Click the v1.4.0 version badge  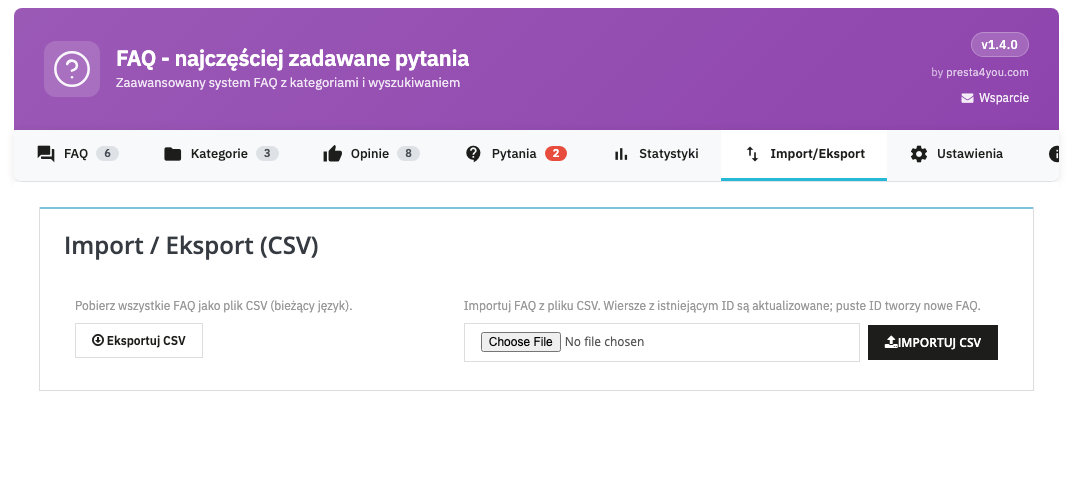pyautogui.click(x=1000, y=45)
